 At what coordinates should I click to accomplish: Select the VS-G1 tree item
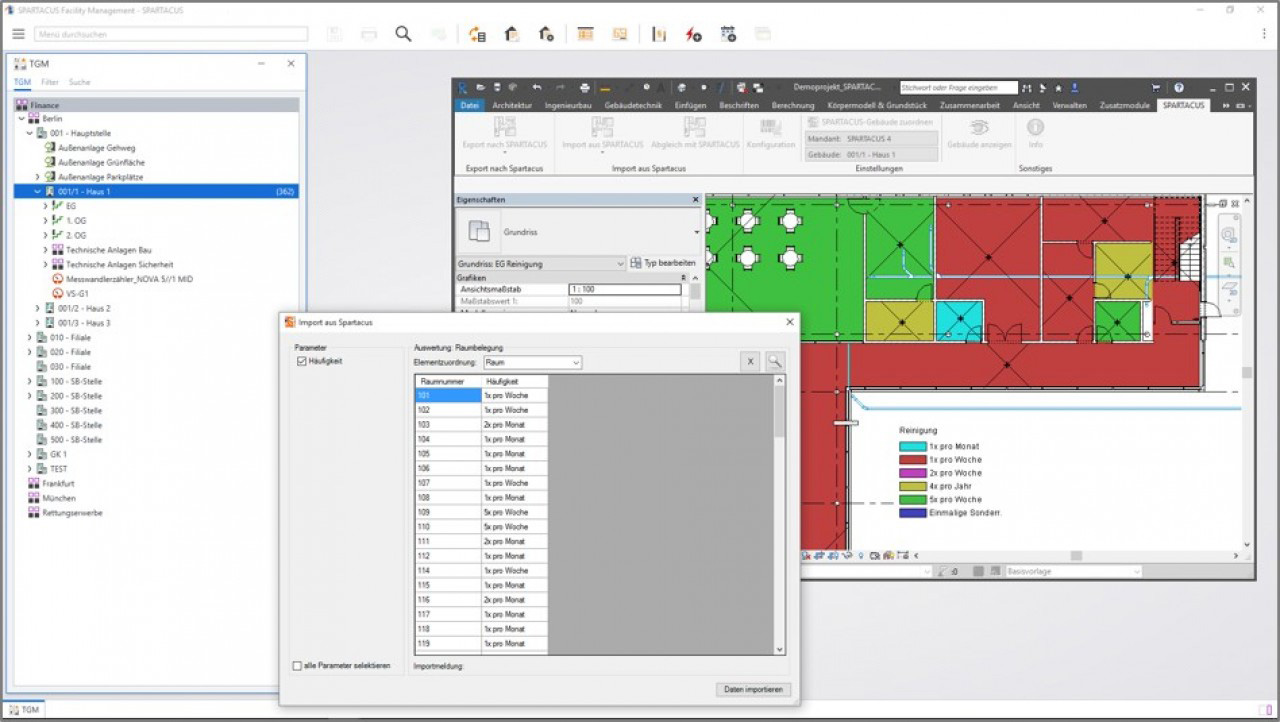click(x=77, y=294)
